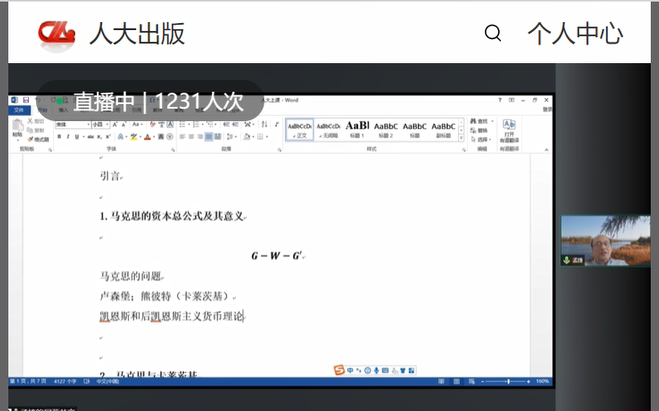Screen dimensions: 659x411
Task: Open the search icon in the page header
Action: click(x=493, y=33)
